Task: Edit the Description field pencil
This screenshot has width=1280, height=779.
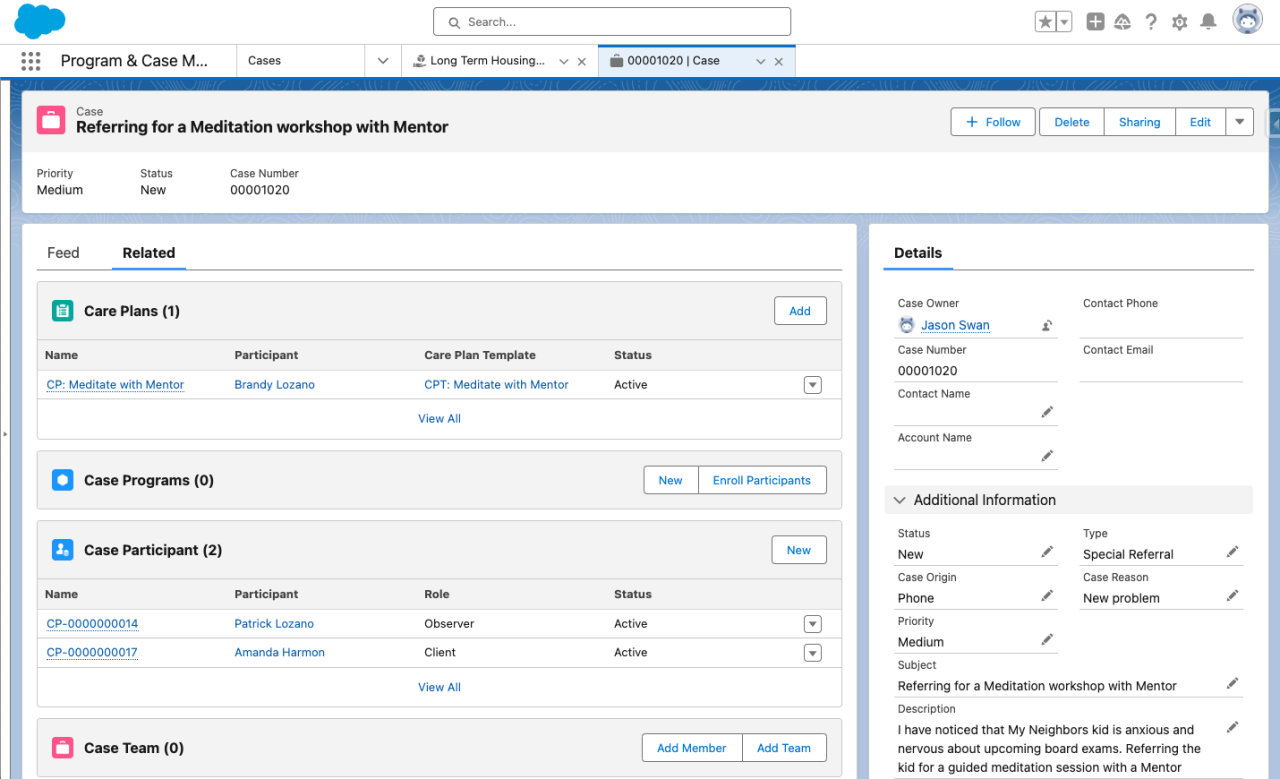Action: point(1233,727)
